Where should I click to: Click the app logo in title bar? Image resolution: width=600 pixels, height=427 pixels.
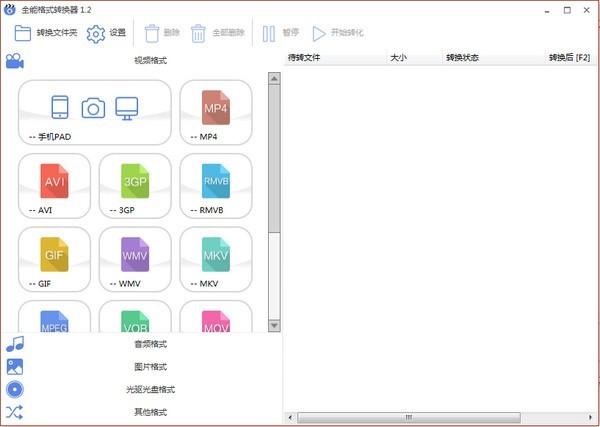coord(10,10)
